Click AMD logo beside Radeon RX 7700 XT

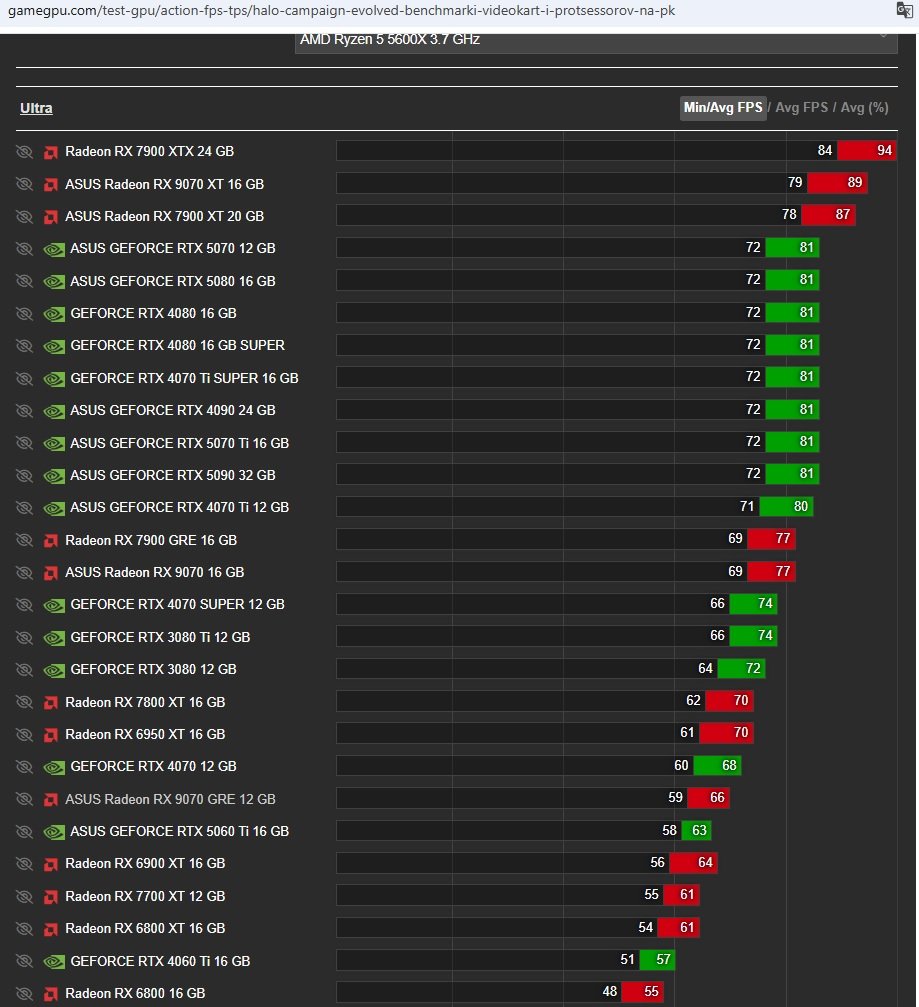coord(51,897)
